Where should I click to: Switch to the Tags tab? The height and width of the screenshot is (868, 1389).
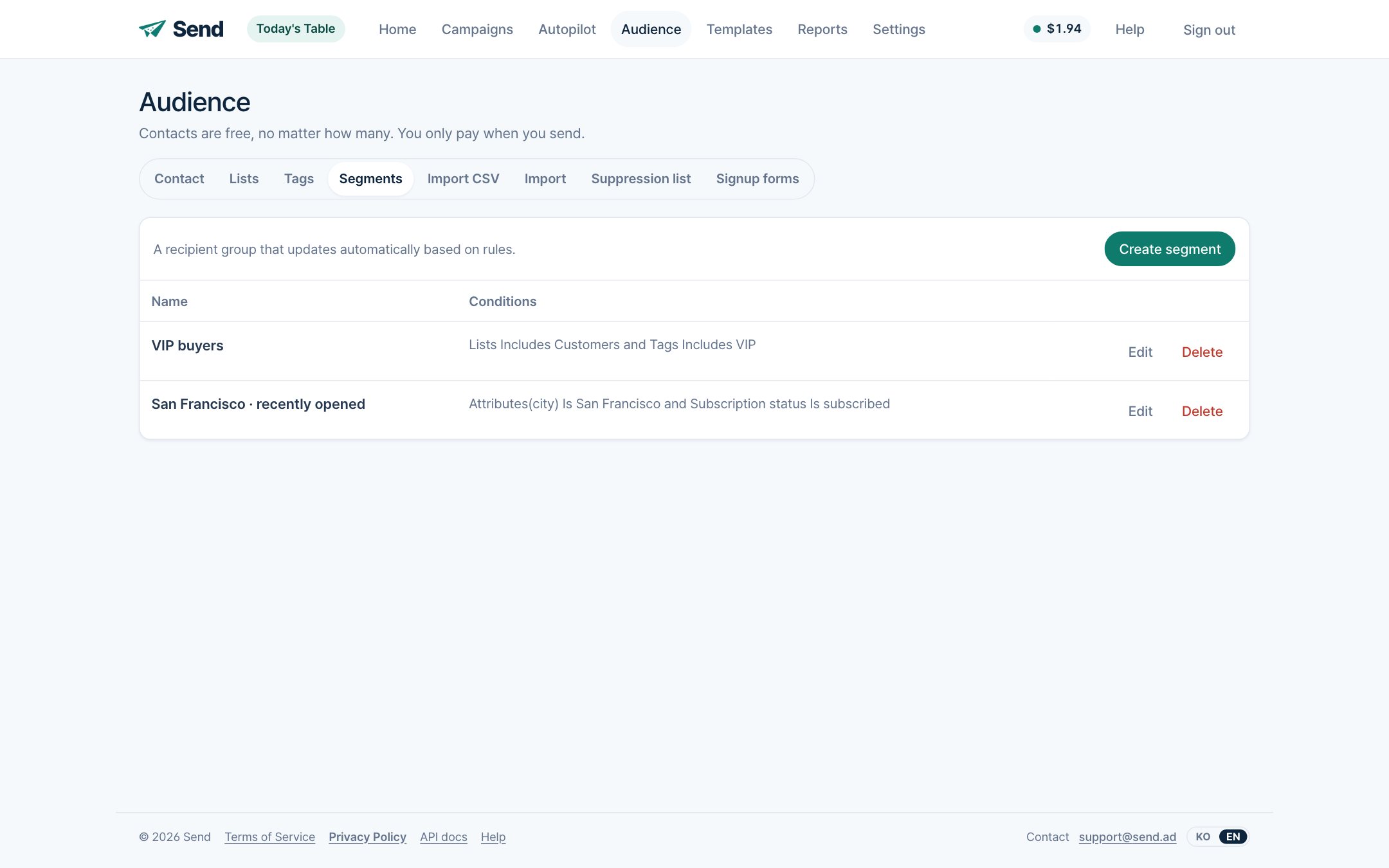click(x=299, y=179)
